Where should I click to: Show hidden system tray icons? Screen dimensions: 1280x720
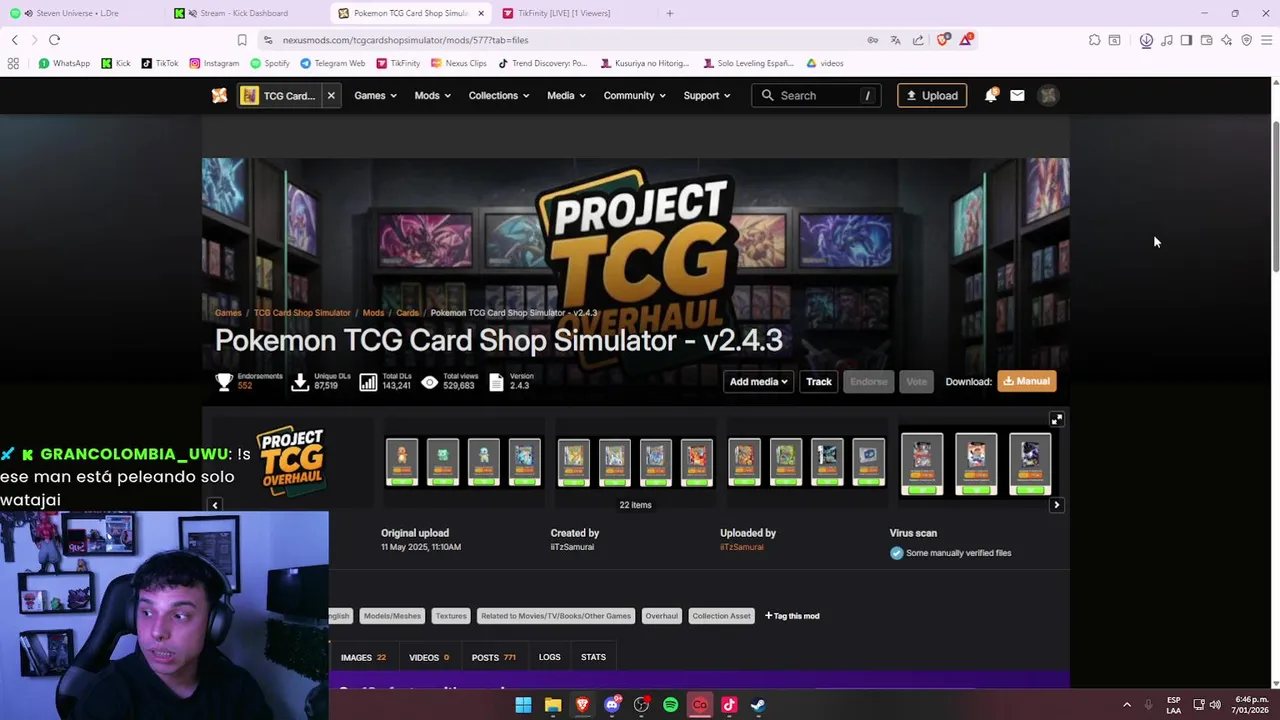point(1127,705)
